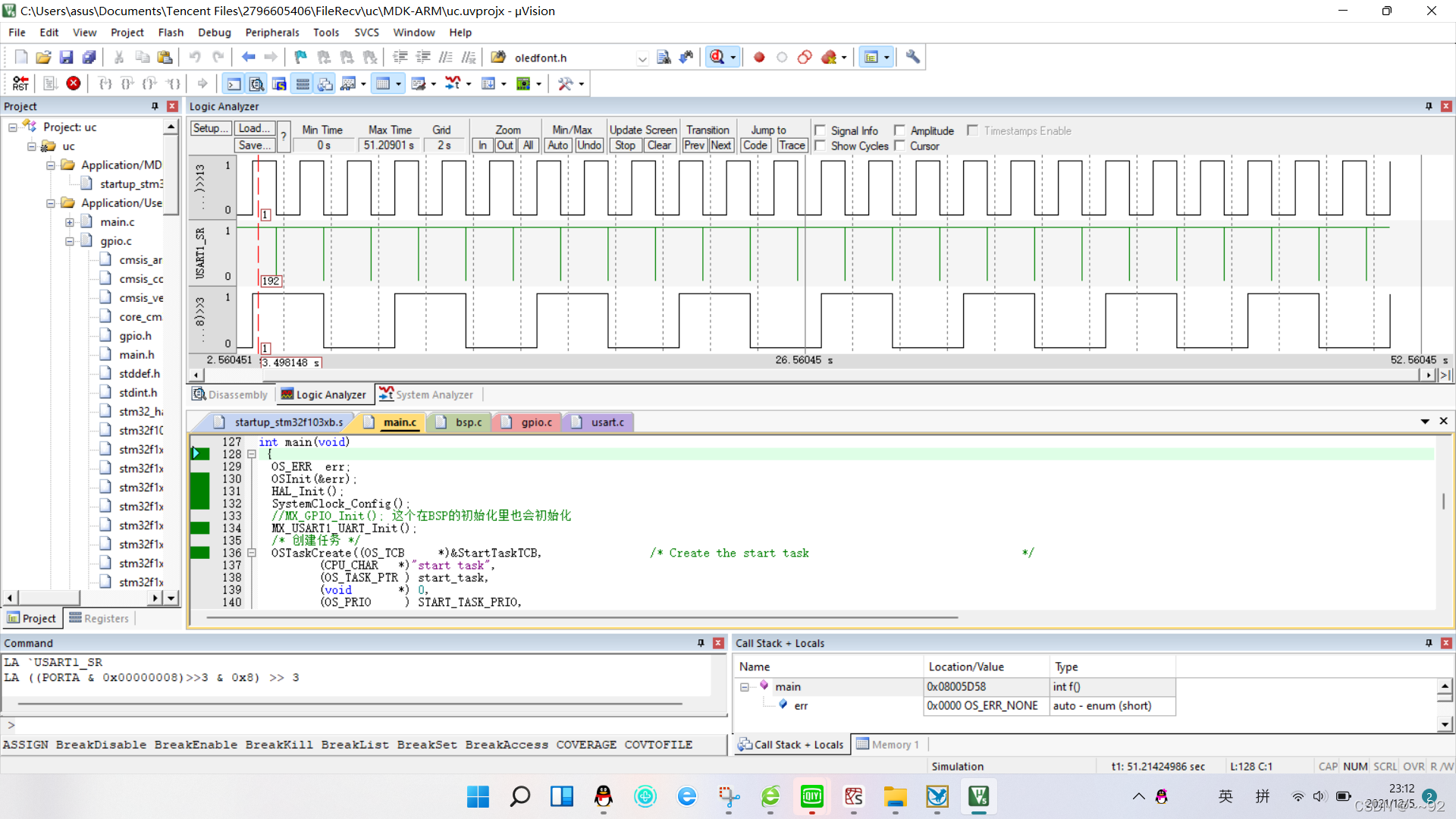Enable the Cursor checkbox
Image resolution: width=1456 pixels, height=819 pixels.
pos(899,146)
